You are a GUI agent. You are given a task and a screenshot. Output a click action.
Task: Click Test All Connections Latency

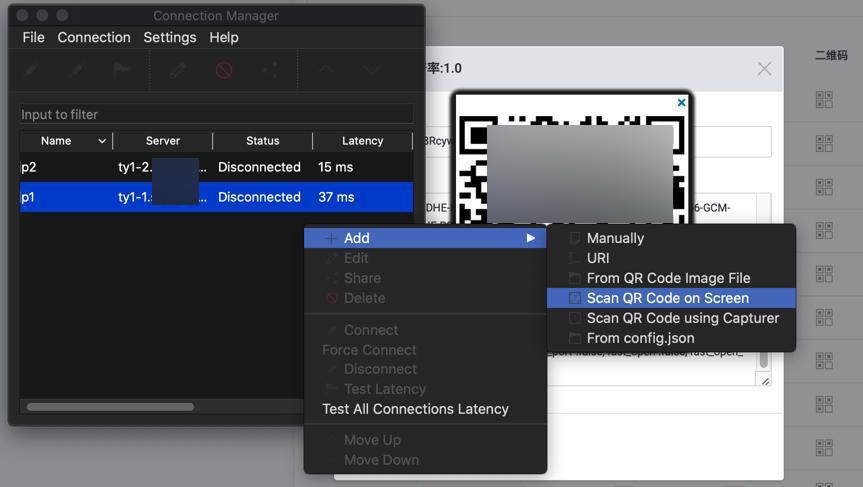click(425, 409)
